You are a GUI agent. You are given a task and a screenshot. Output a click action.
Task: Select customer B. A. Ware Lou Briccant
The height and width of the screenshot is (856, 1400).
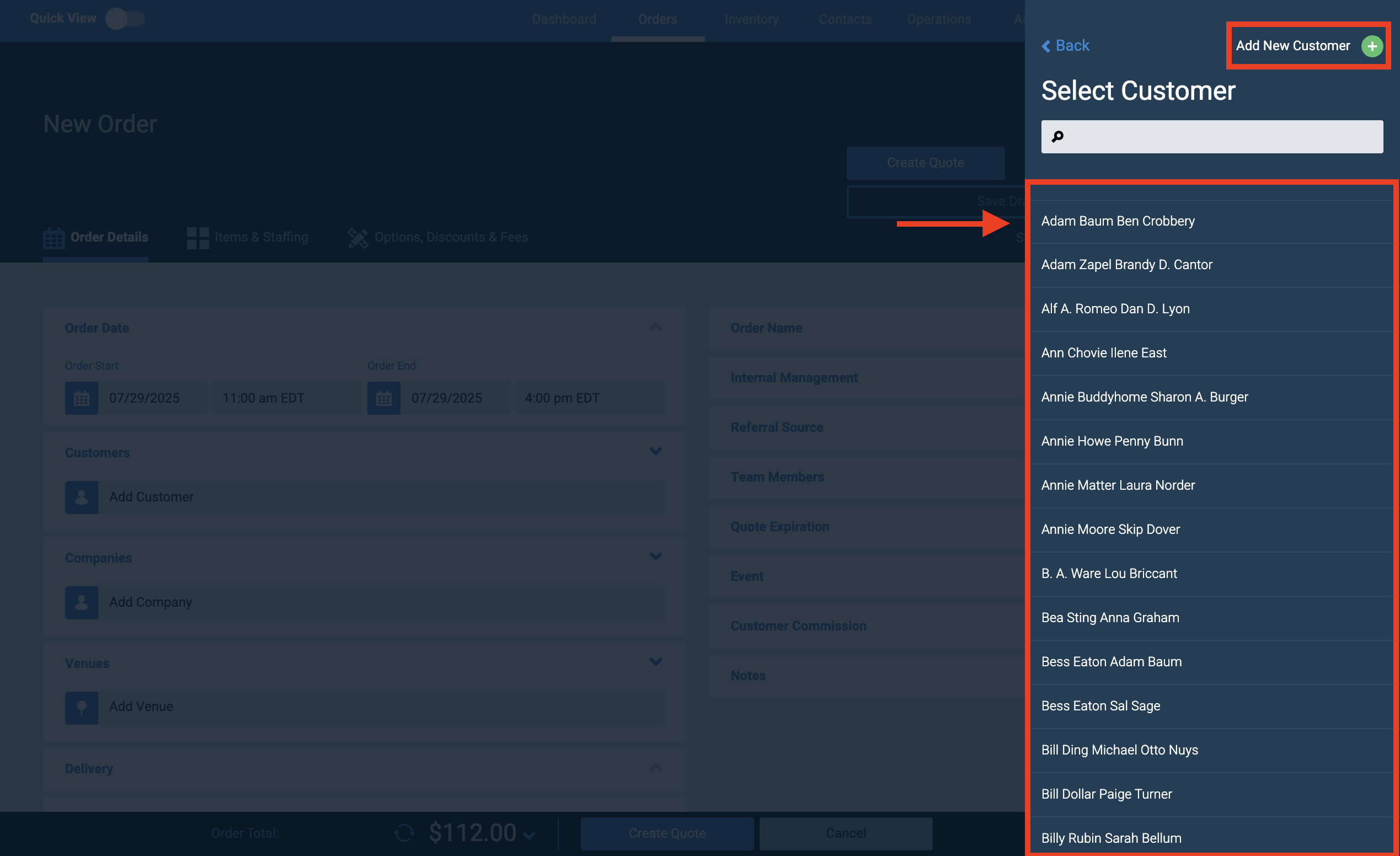tap(1212, 574)
